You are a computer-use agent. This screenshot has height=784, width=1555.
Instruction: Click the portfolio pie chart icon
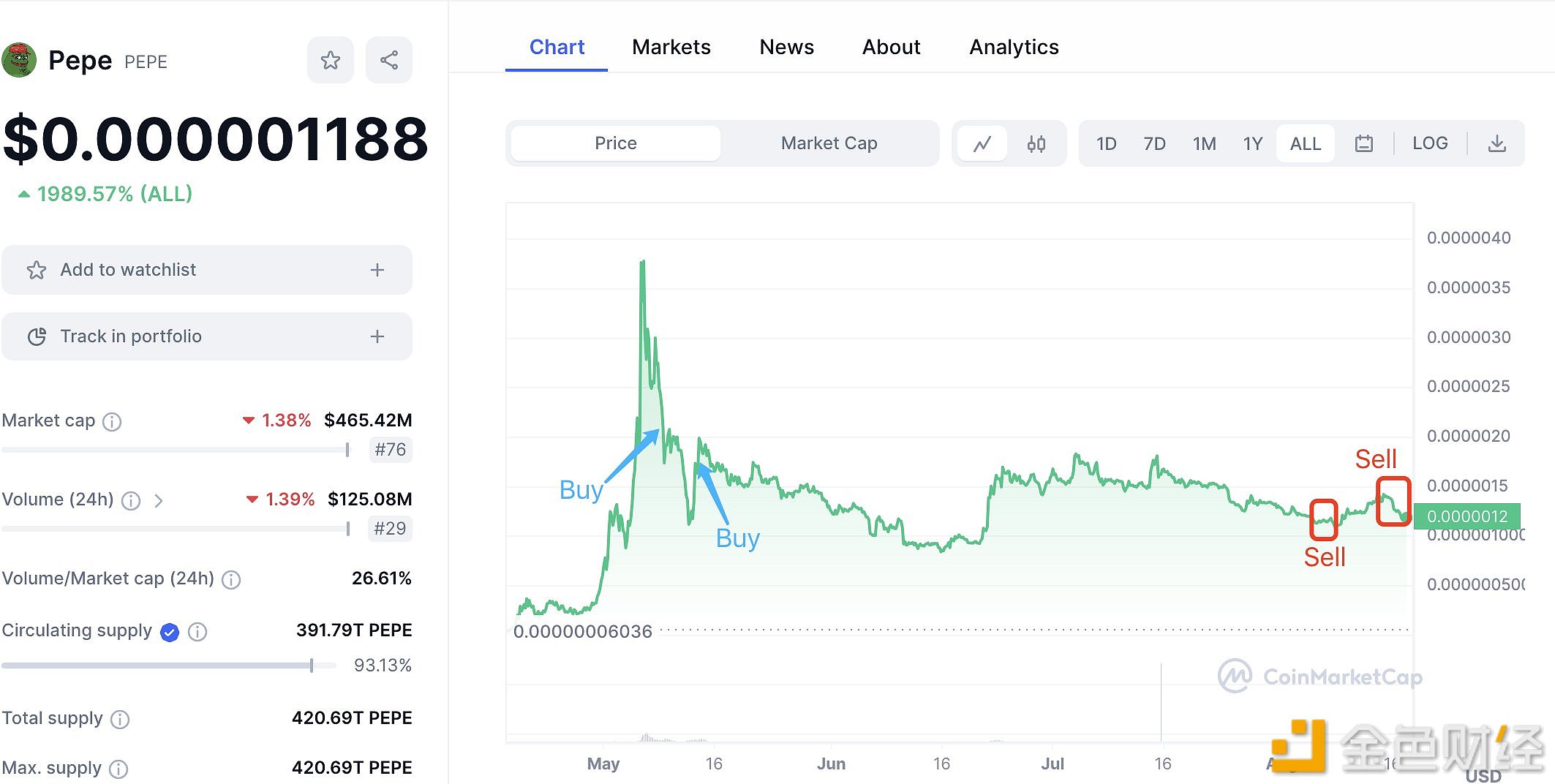37,336
